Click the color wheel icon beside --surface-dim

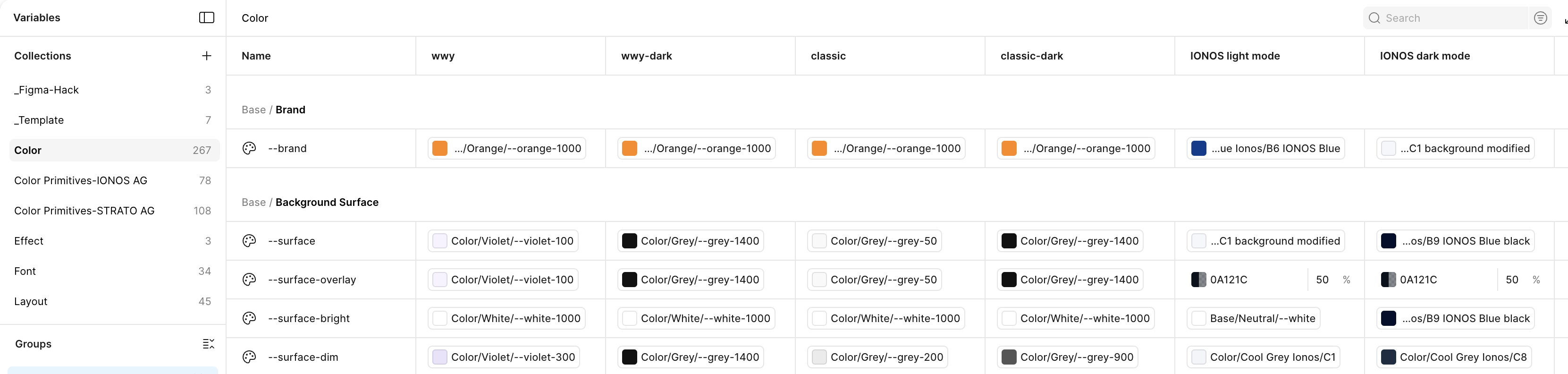point(250,357)
